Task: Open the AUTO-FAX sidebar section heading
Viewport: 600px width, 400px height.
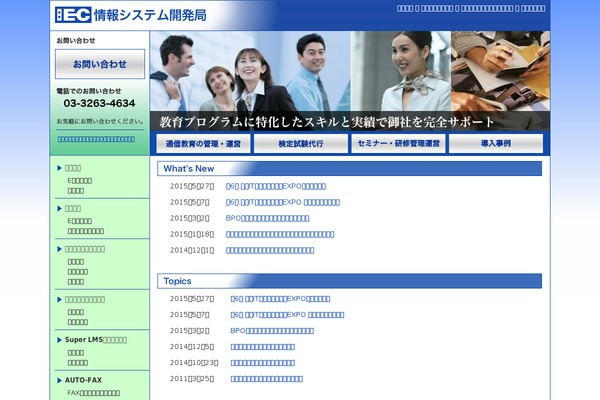Action: click(83, 380)
